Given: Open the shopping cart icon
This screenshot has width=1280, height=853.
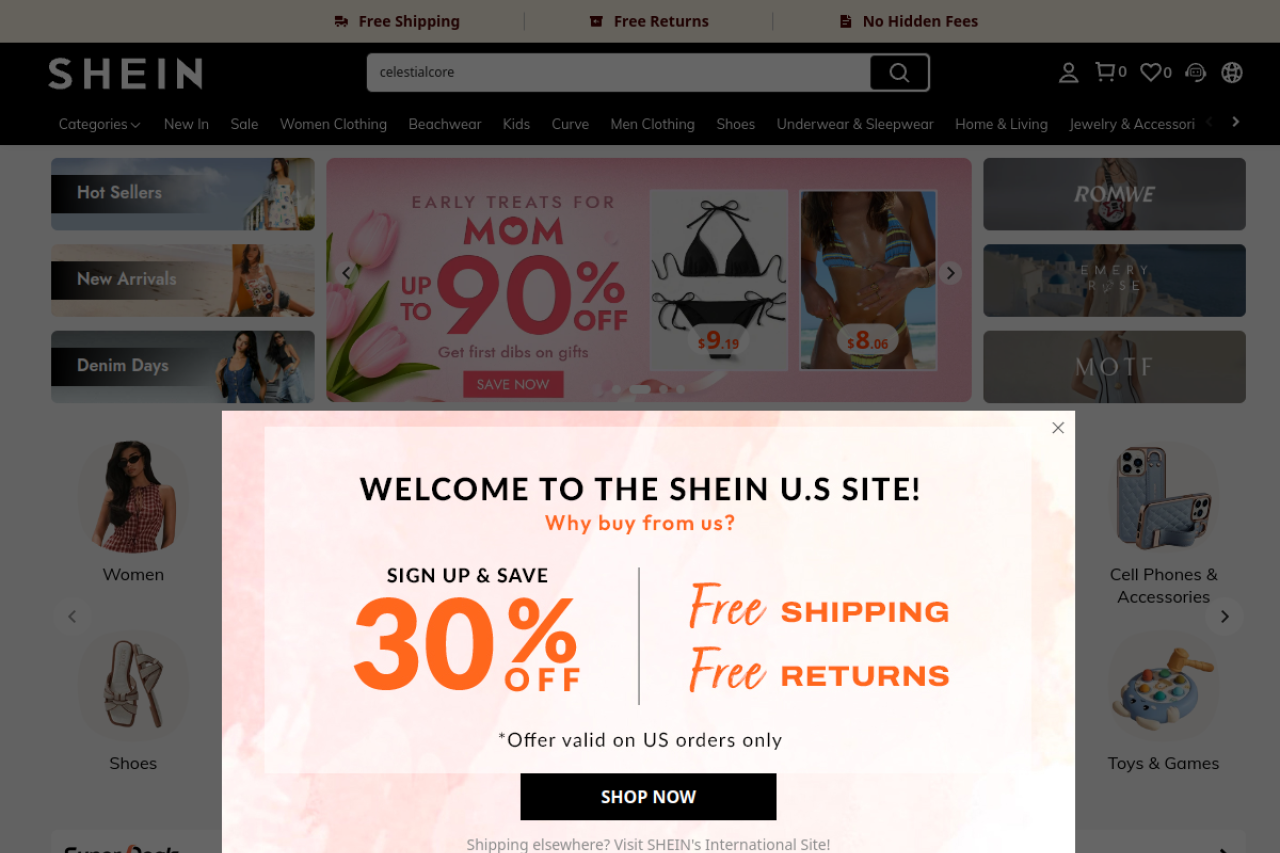Looking at the screenshot, I should [x=1110, y=72].
